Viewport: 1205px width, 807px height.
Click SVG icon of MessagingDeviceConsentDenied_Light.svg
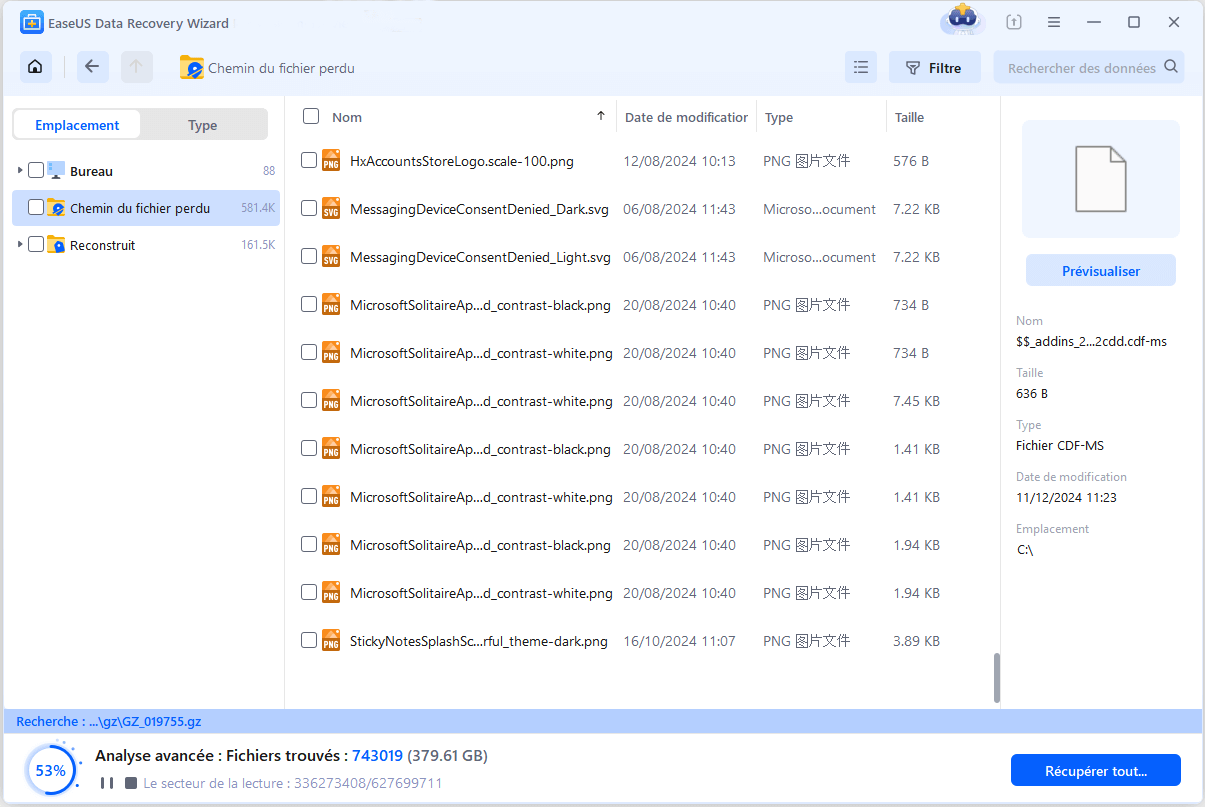331,257
